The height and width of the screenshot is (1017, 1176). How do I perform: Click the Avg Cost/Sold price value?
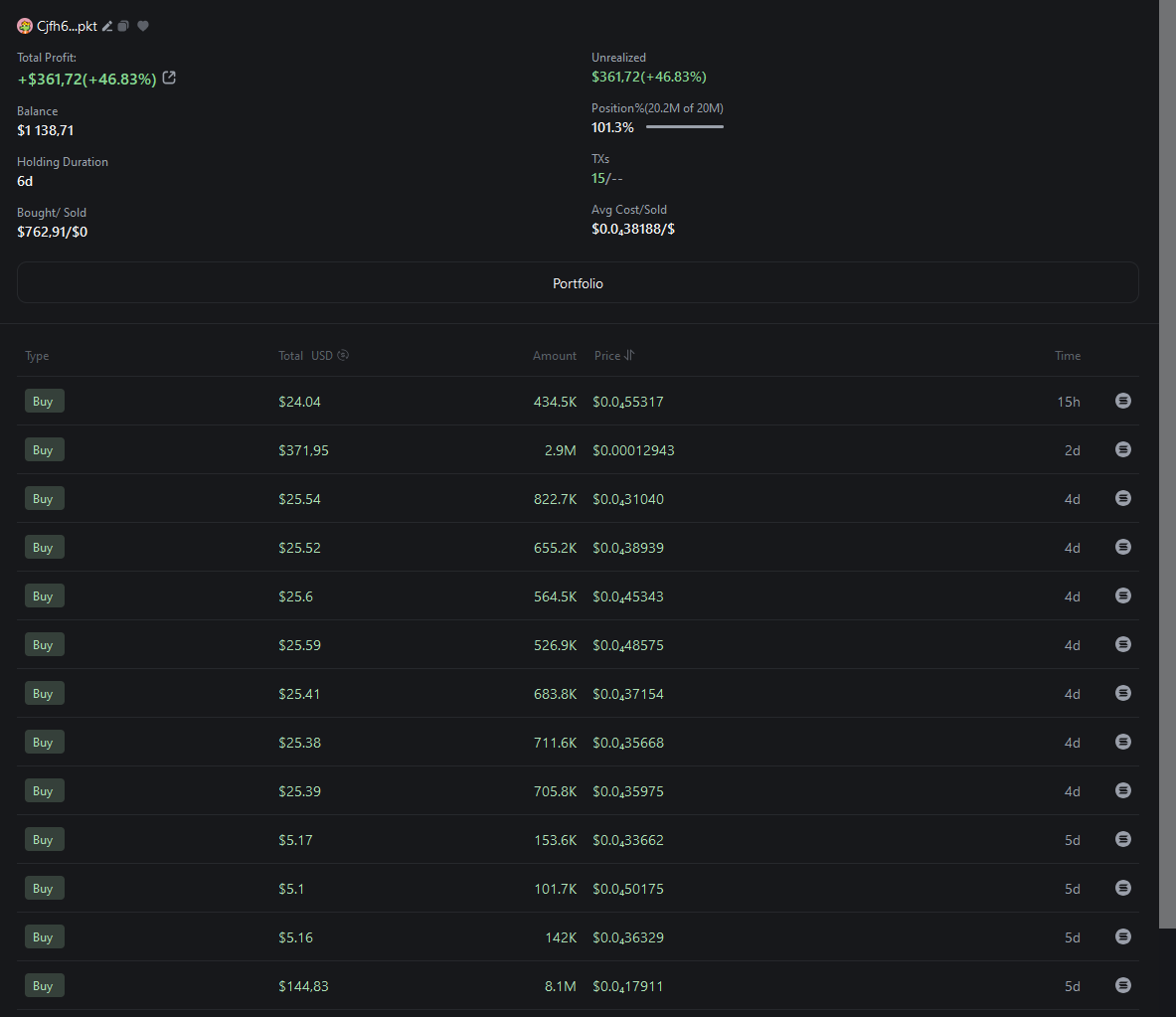click(633, 229)
